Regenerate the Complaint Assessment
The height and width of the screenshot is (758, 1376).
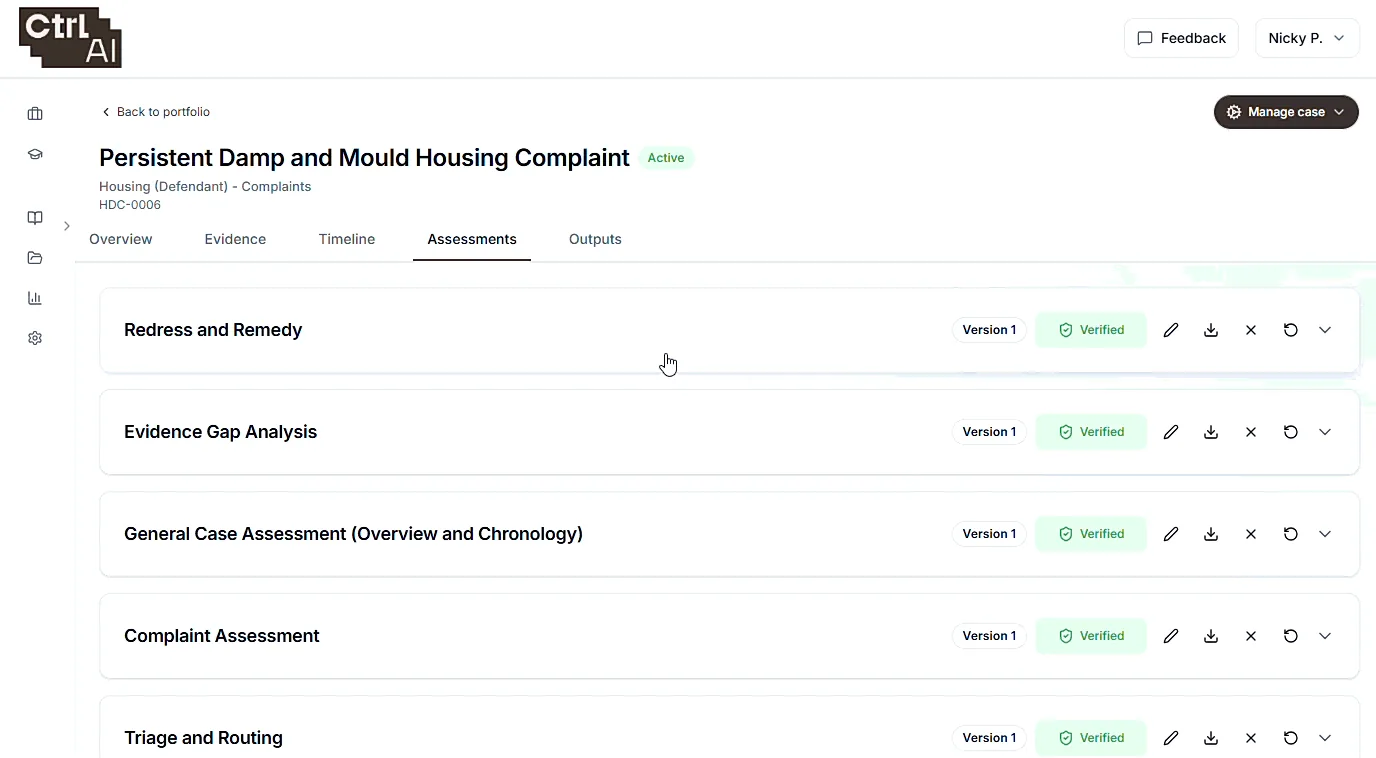[x=1291, y=636]
